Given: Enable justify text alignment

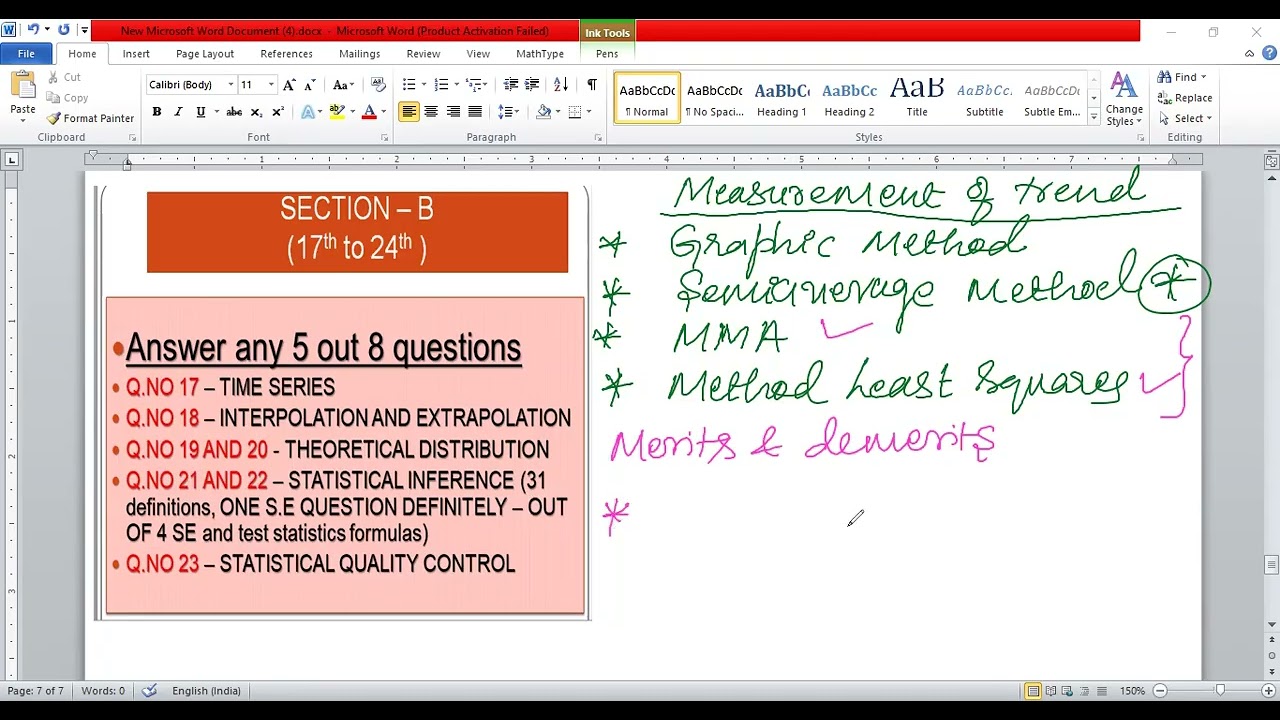Looking at the screenshot, I should [475, 112].
